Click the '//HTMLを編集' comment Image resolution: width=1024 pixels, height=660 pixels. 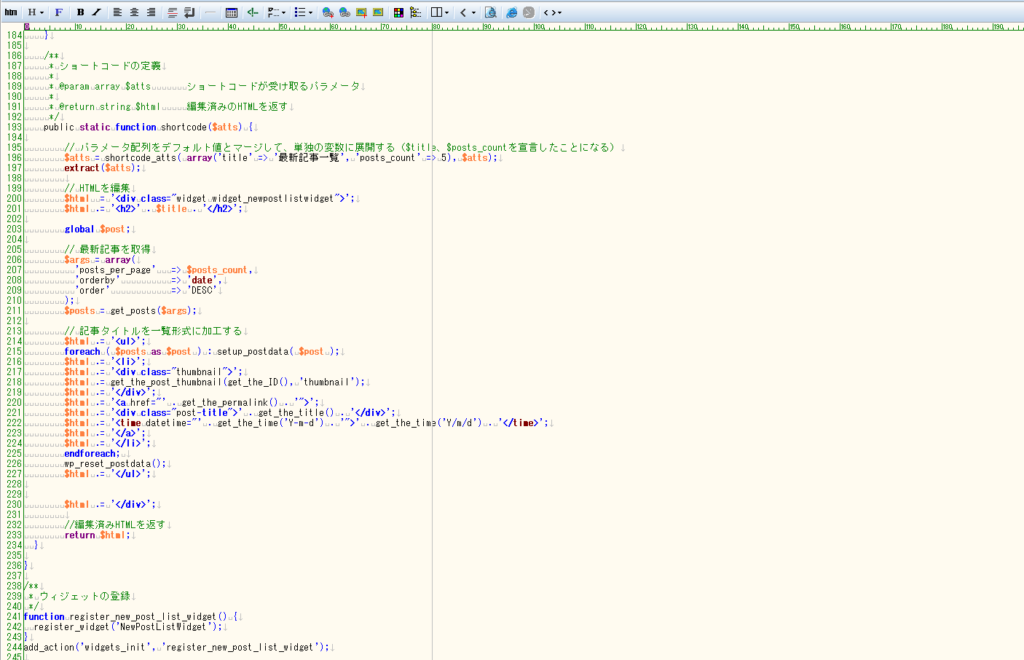click(97, 188)
